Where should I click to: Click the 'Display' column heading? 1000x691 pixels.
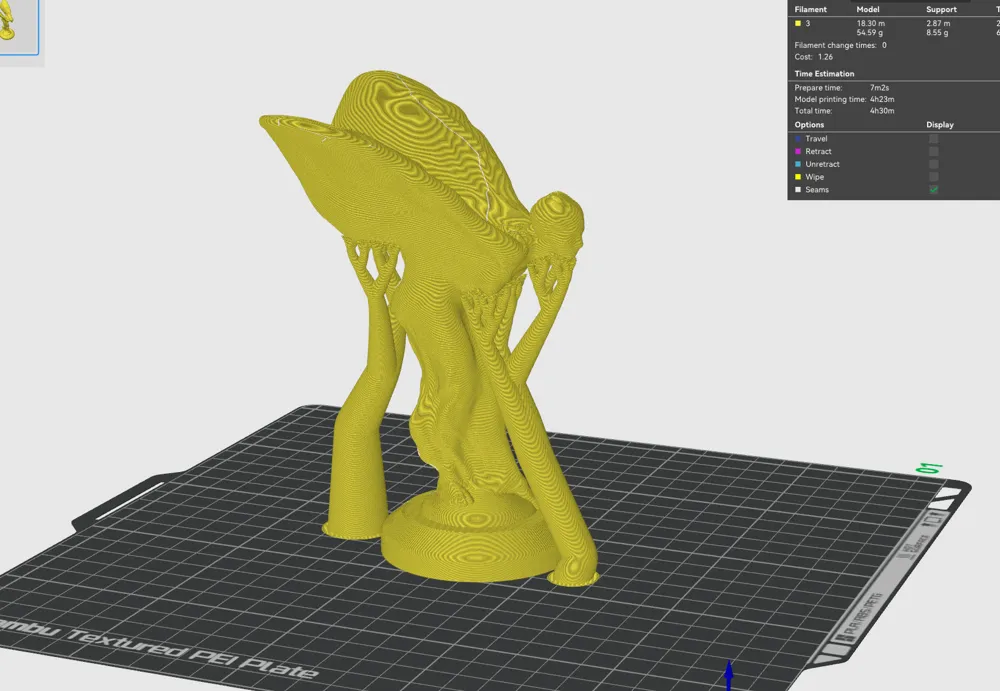pos(940,125)
